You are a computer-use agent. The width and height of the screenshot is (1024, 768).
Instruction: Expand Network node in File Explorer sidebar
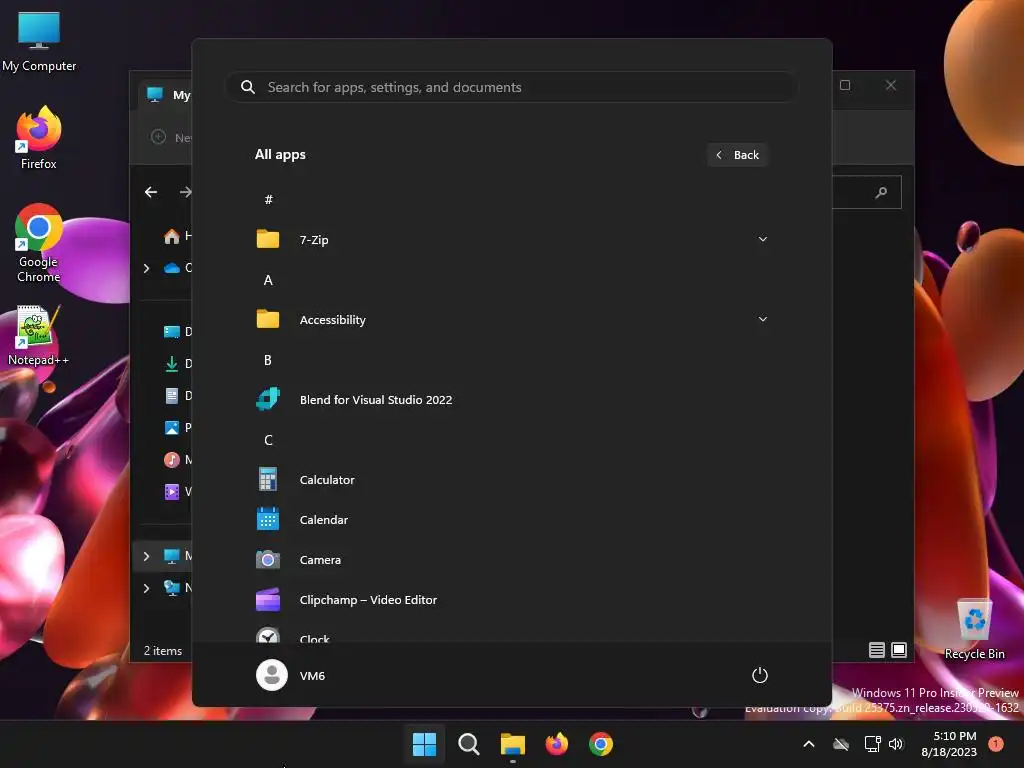146,588
